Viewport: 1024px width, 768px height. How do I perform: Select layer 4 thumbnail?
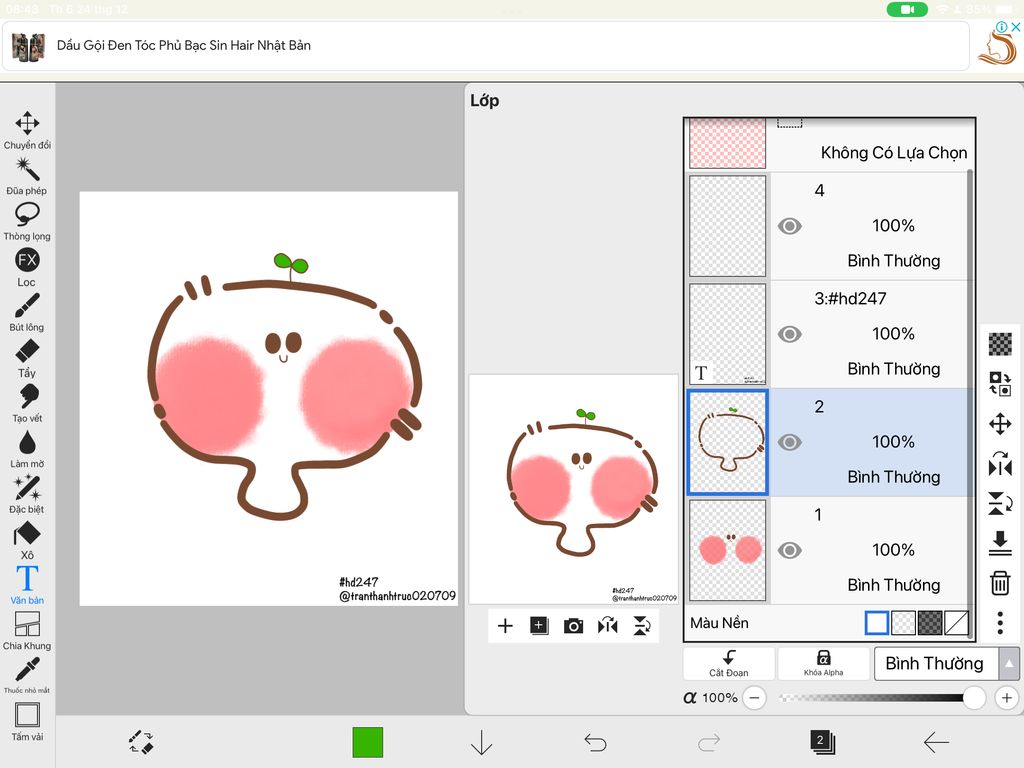tap(728, 226)
